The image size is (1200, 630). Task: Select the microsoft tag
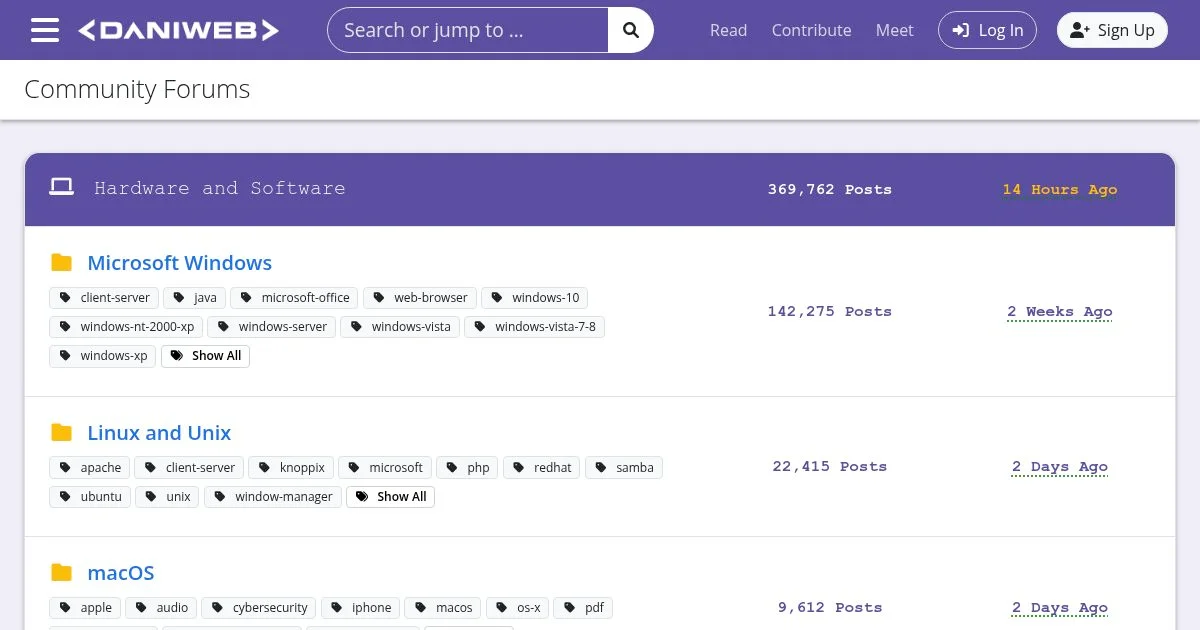tap(385, 468)
